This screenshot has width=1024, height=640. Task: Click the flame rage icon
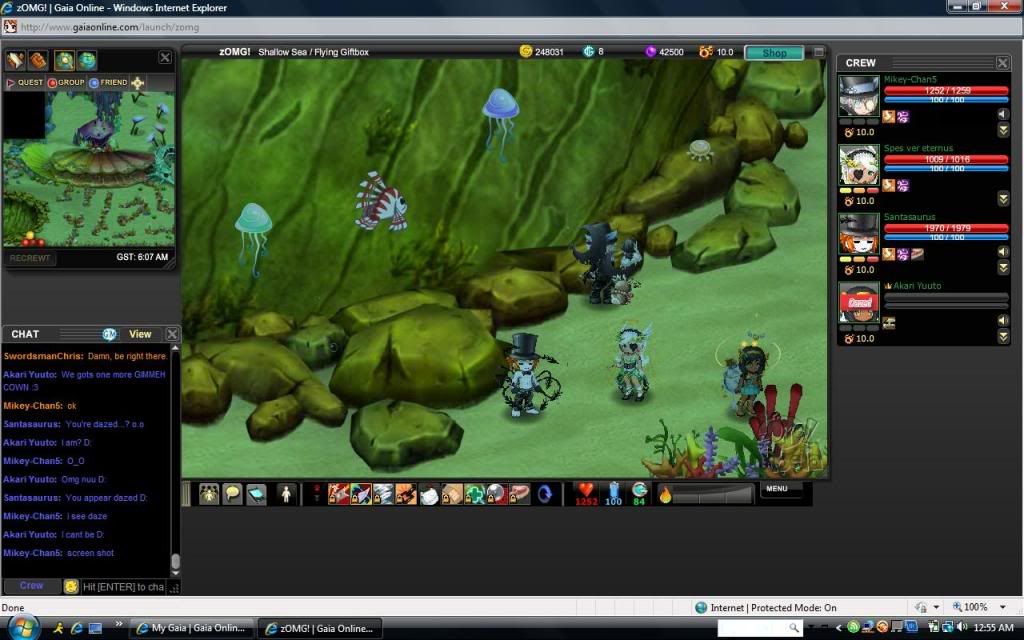pyautogui.click(x=665, y=494)
